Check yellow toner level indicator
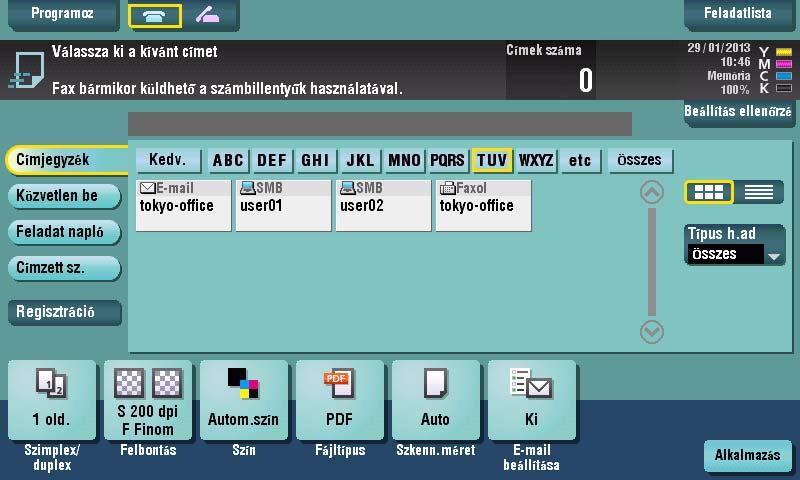 pos(784,52)
